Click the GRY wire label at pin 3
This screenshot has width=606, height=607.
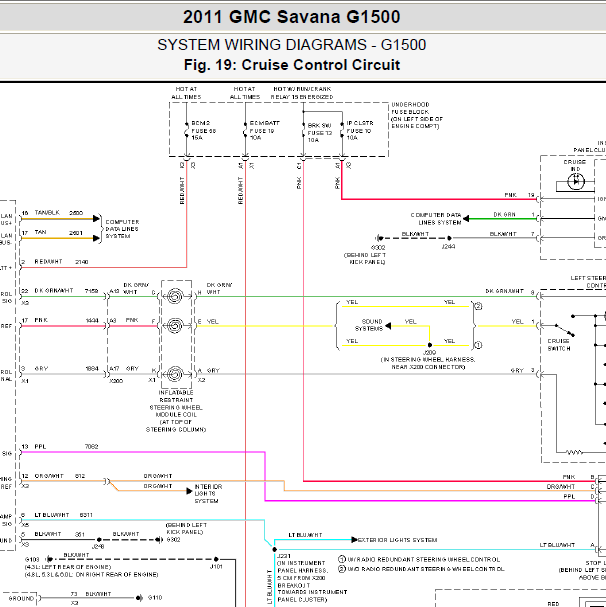coord(41,369)
